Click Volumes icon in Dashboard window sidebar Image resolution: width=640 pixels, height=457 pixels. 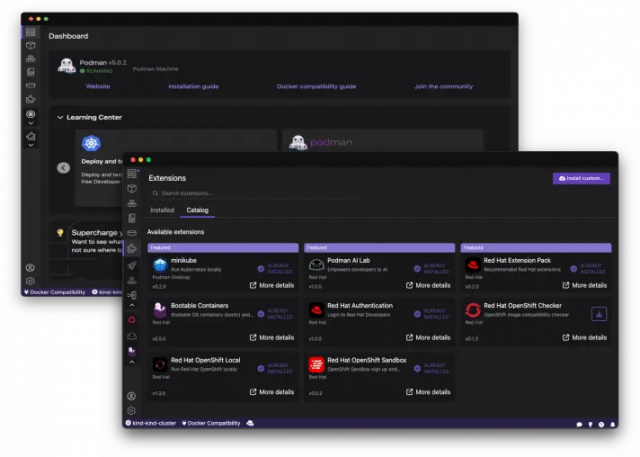pyautogui.click(x=31, y=86)
